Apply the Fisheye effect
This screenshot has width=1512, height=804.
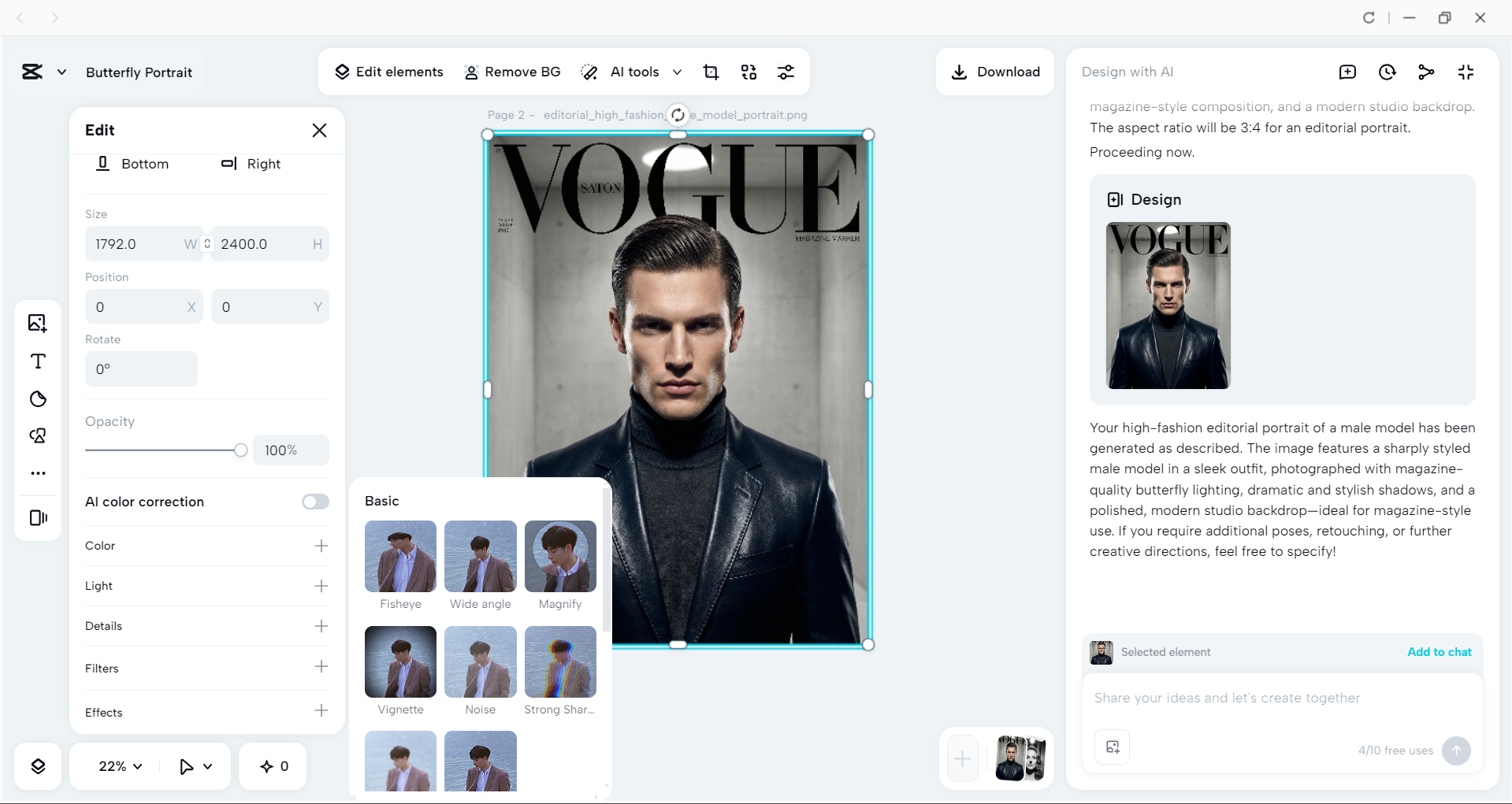[x=400, y=557]
